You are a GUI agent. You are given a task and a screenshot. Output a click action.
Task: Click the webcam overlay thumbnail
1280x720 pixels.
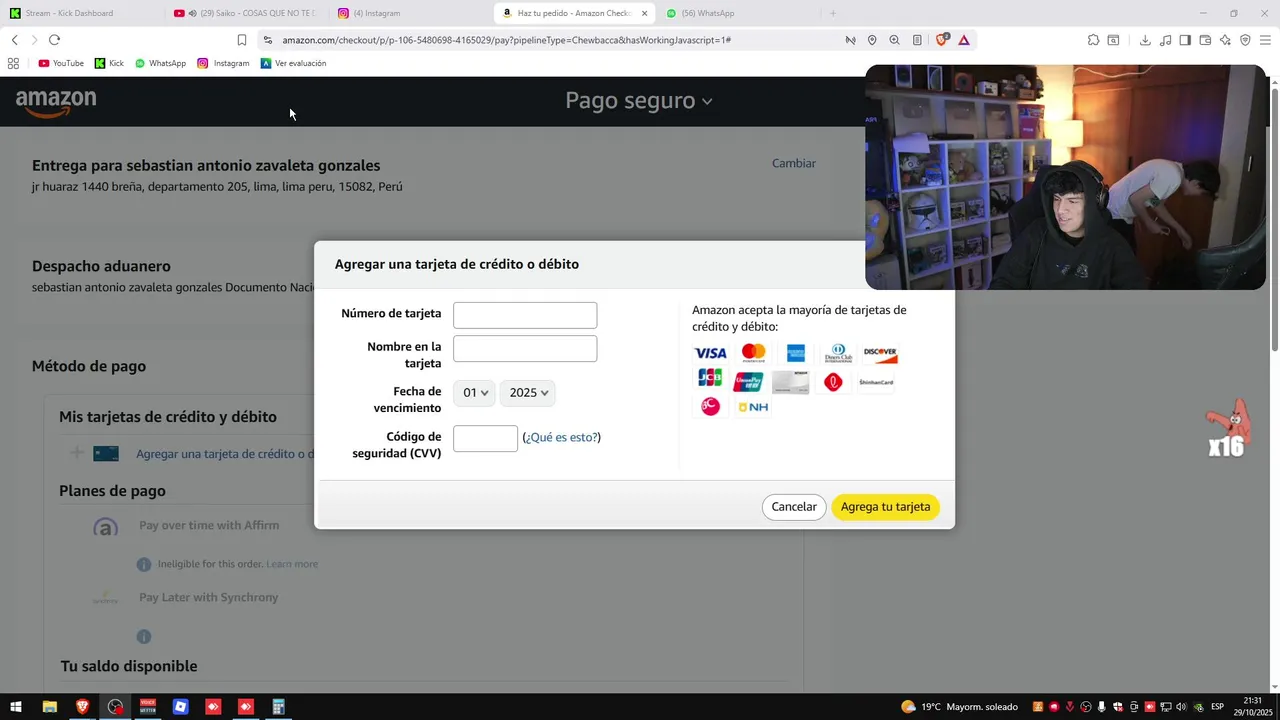click(x=1065, y=177)
